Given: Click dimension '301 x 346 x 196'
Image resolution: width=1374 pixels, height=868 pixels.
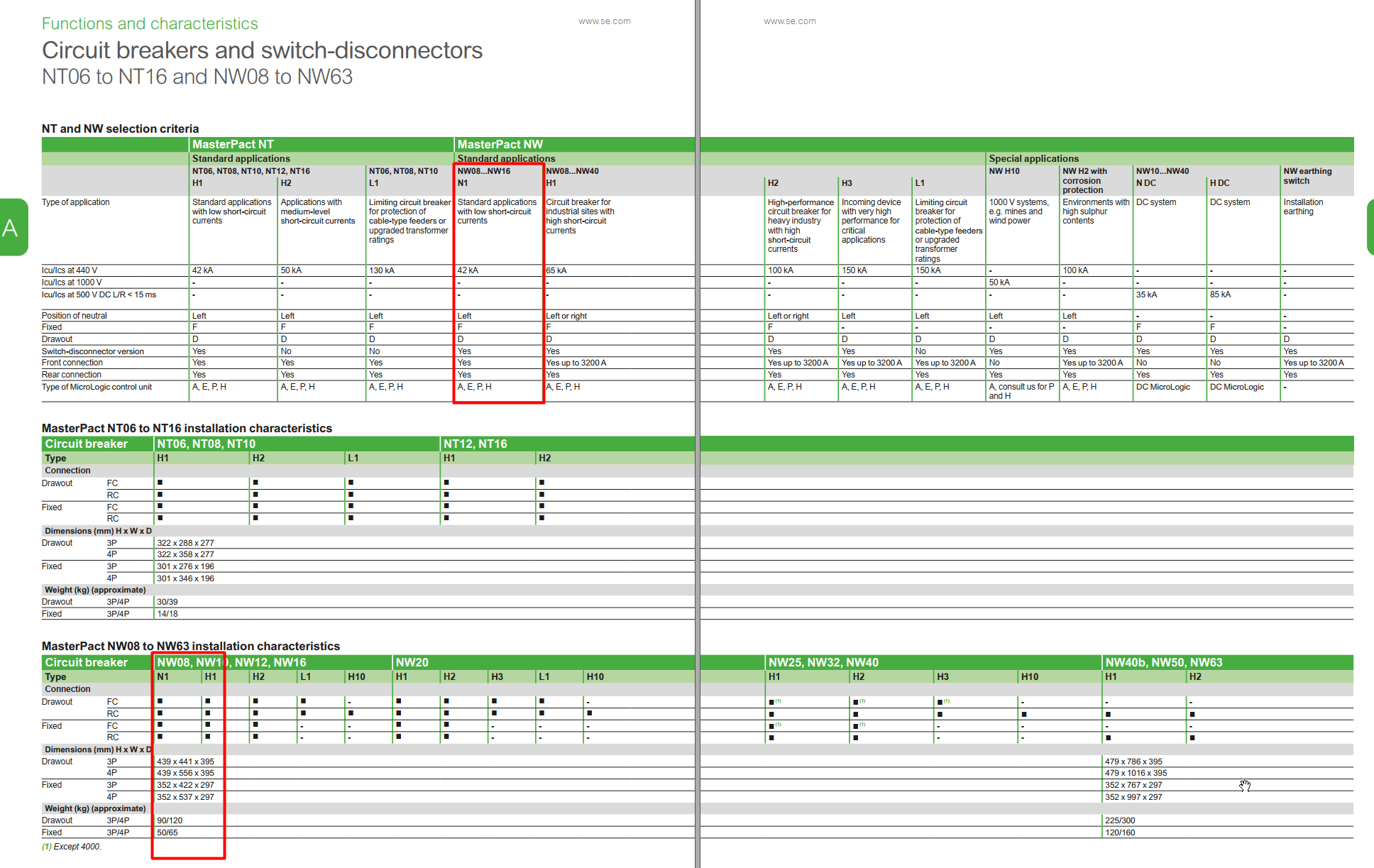Looking at the screenshot, I should click(x=185, y=578).
